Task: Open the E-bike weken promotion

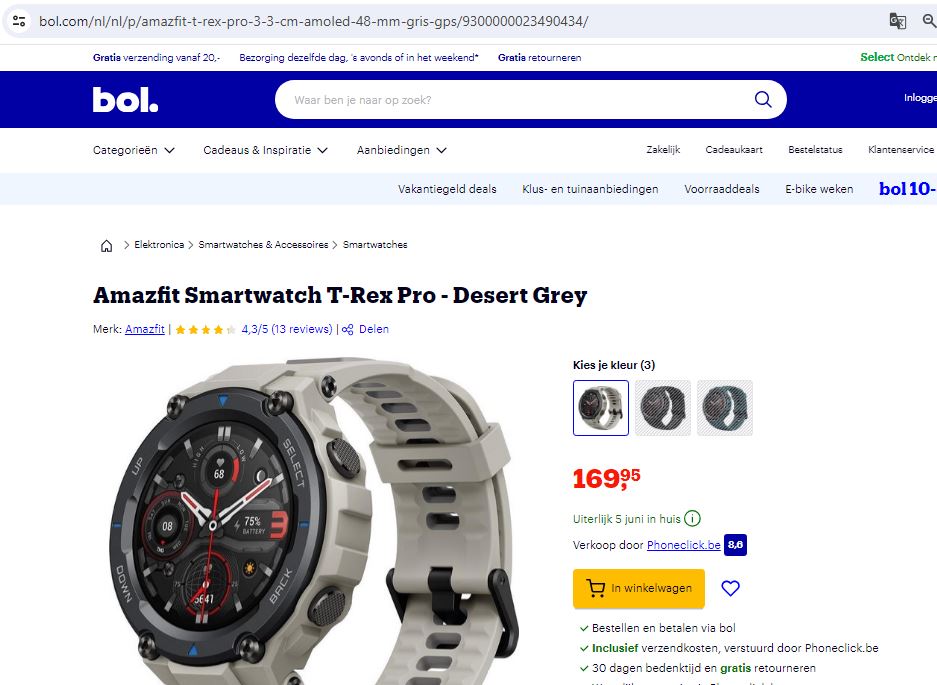Action: point(819,189)
